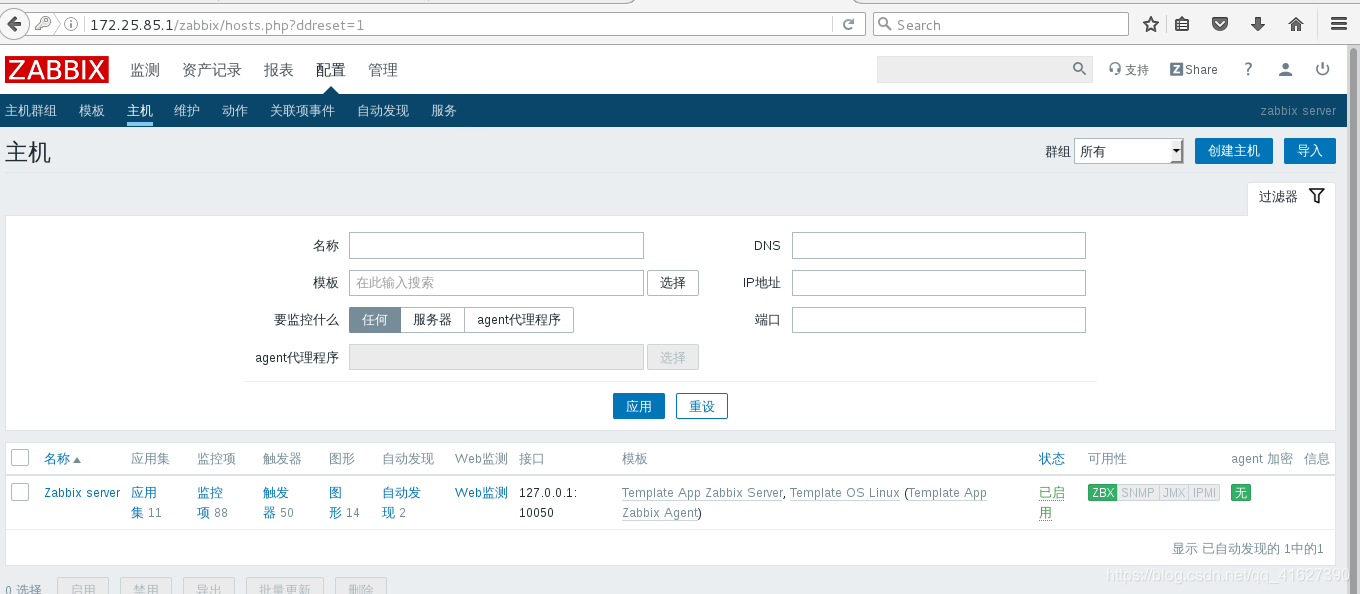The height and width of the screenshot is (594, 1360).
Task: Go to the browser home icon
Action: click(1296, 24)
